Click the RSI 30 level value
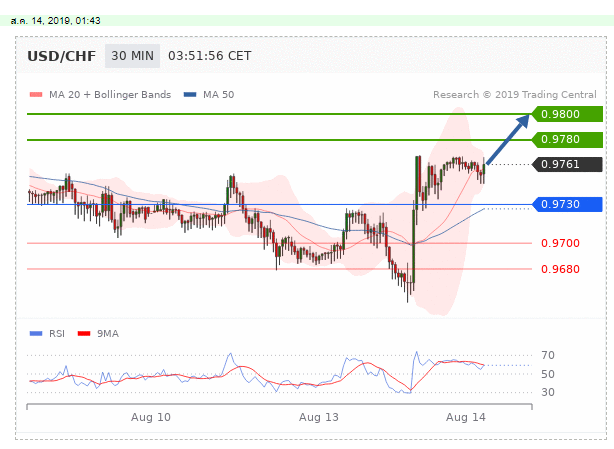 548,392
